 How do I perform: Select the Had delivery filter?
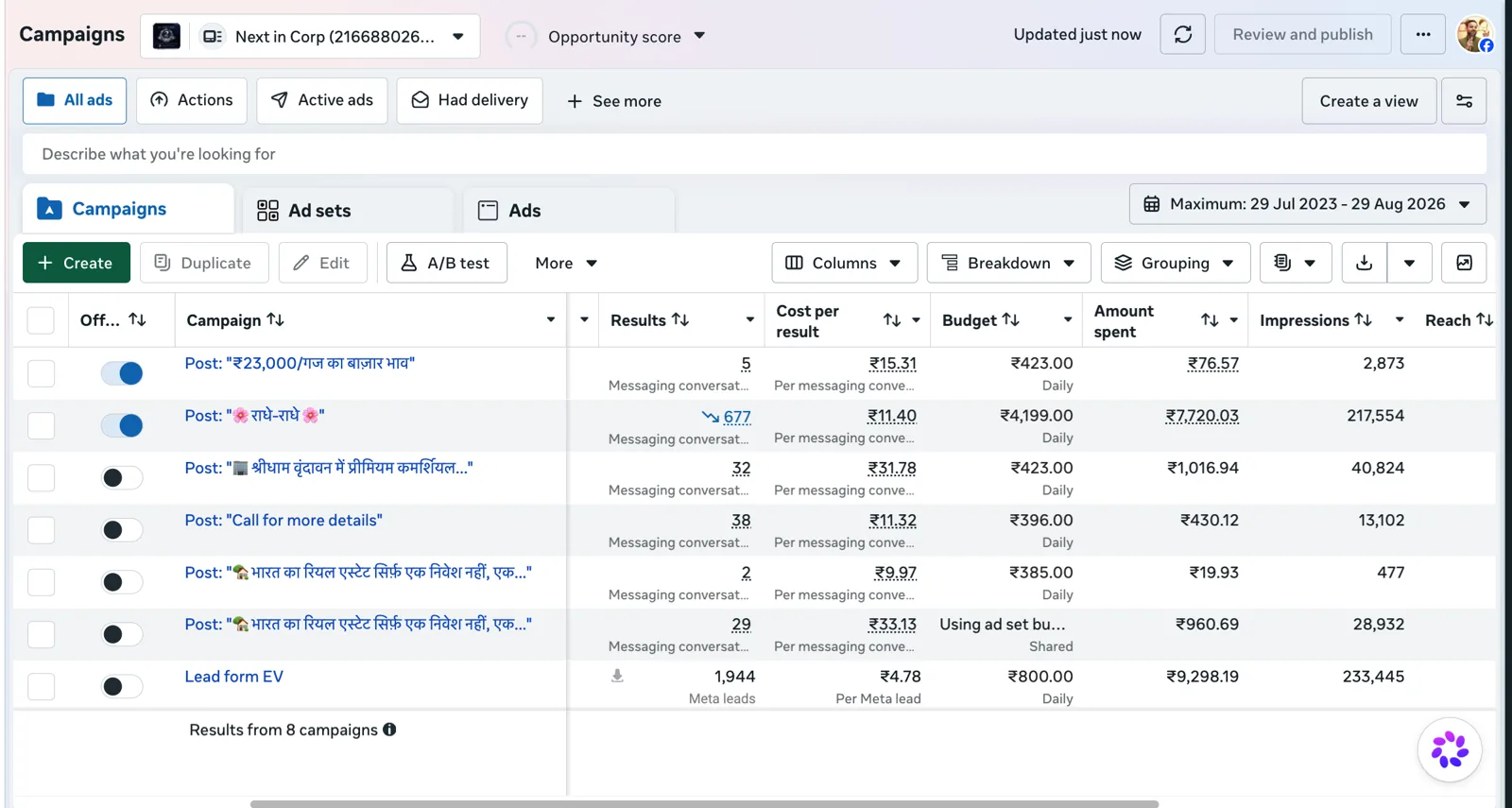point(470,100)
